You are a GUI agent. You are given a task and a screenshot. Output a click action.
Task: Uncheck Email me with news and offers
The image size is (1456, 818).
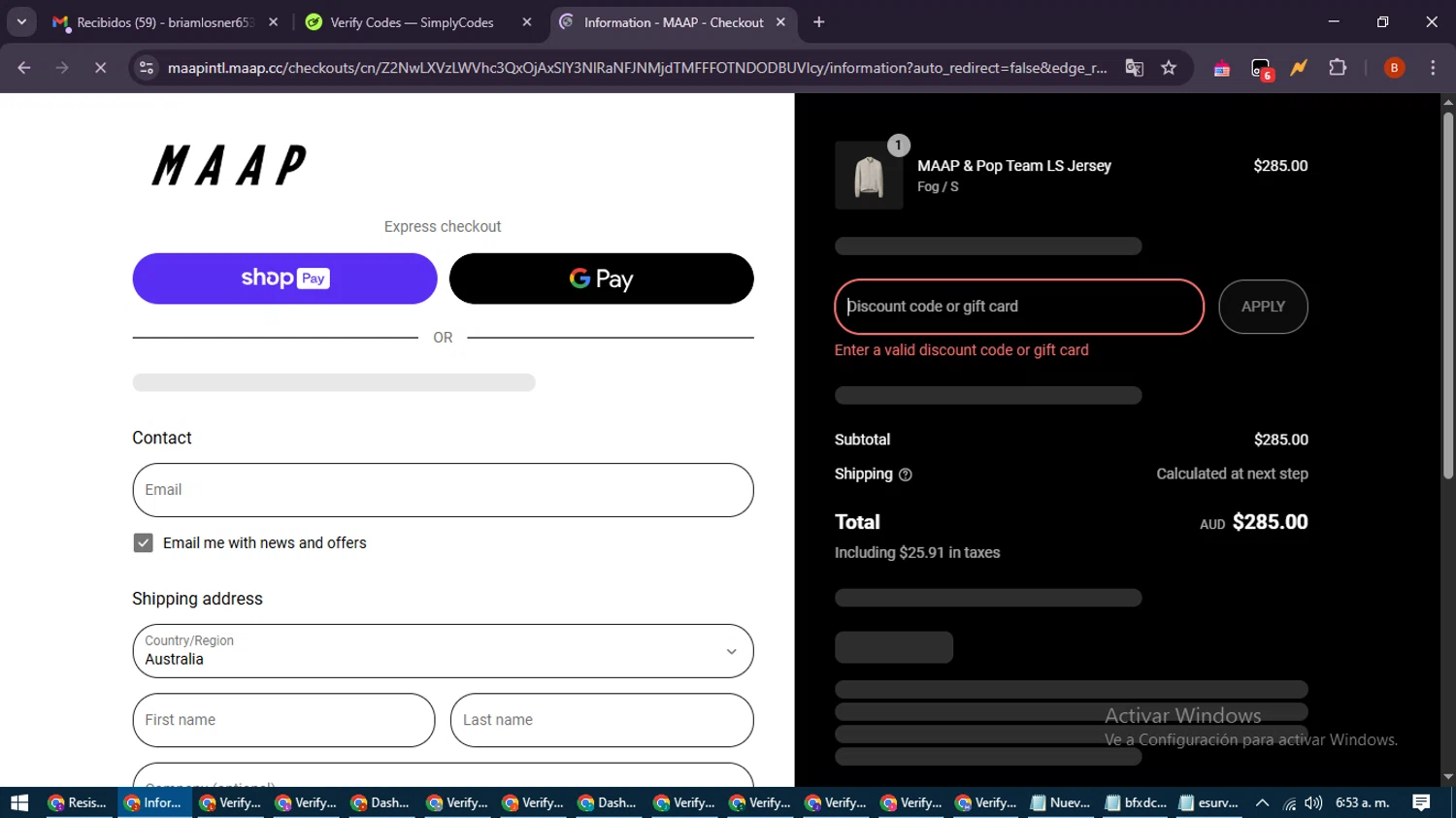(143, 543)
